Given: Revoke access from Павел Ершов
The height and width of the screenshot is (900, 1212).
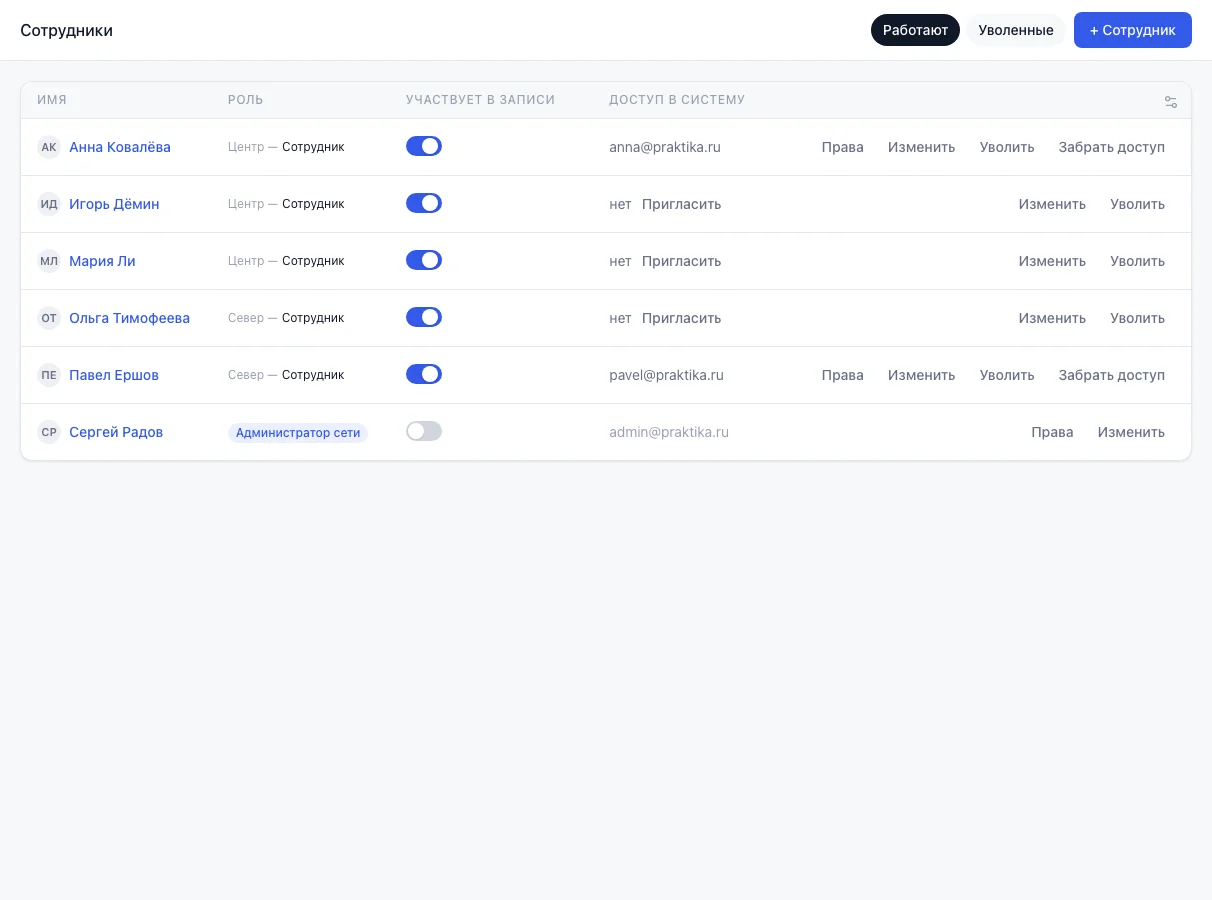Looking at the screenshot, I should (x=1112, y=375).
